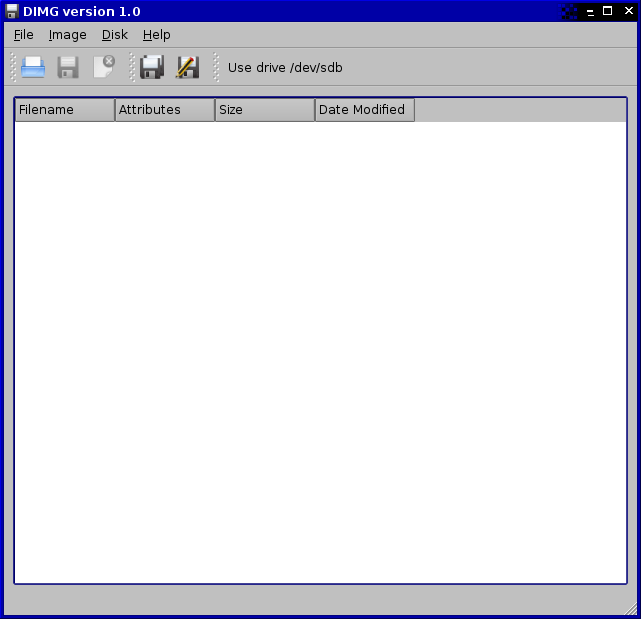Open the Disk menu

pyautogui.click(x=115, y=35)
